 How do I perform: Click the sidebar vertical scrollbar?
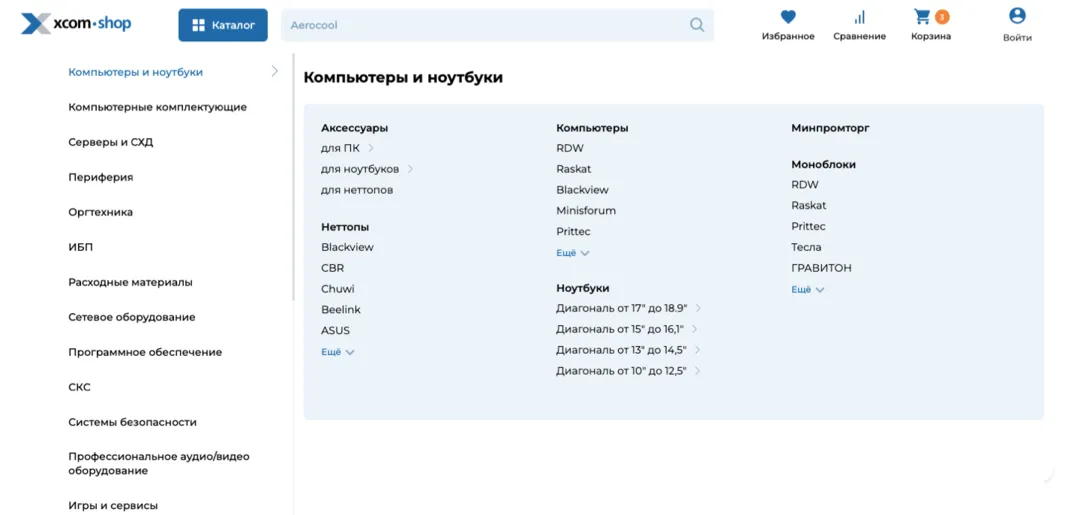[x=294, y=178]
